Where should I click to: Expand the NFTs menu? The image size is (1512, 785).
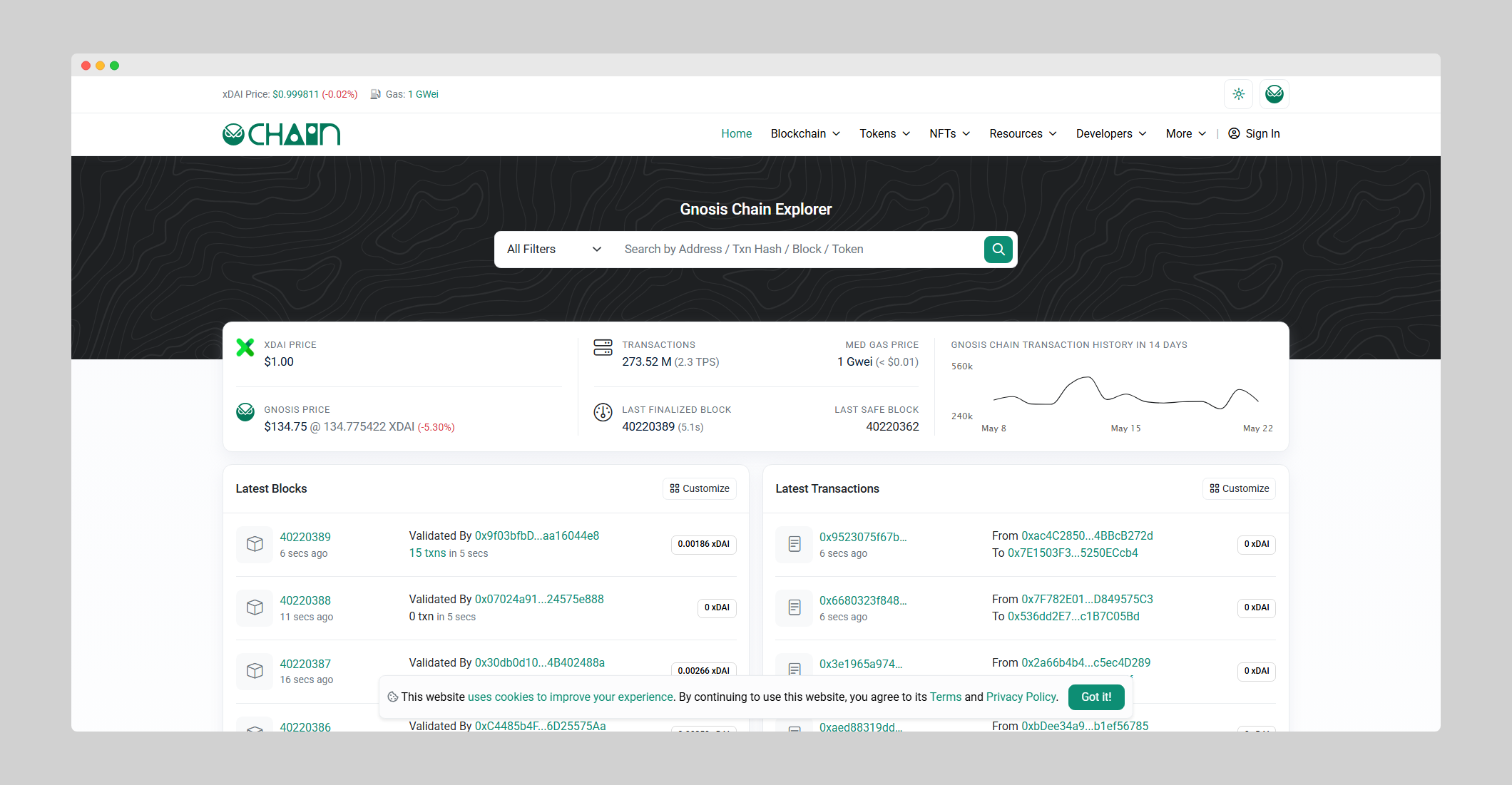[x=949, y=133]
